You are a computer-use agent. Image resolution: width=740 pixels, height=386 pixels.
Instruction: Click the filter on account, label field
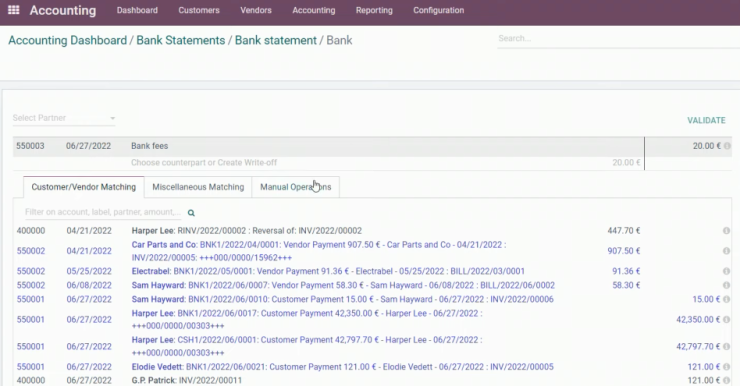pyautogui.click(x=102, y=212)
